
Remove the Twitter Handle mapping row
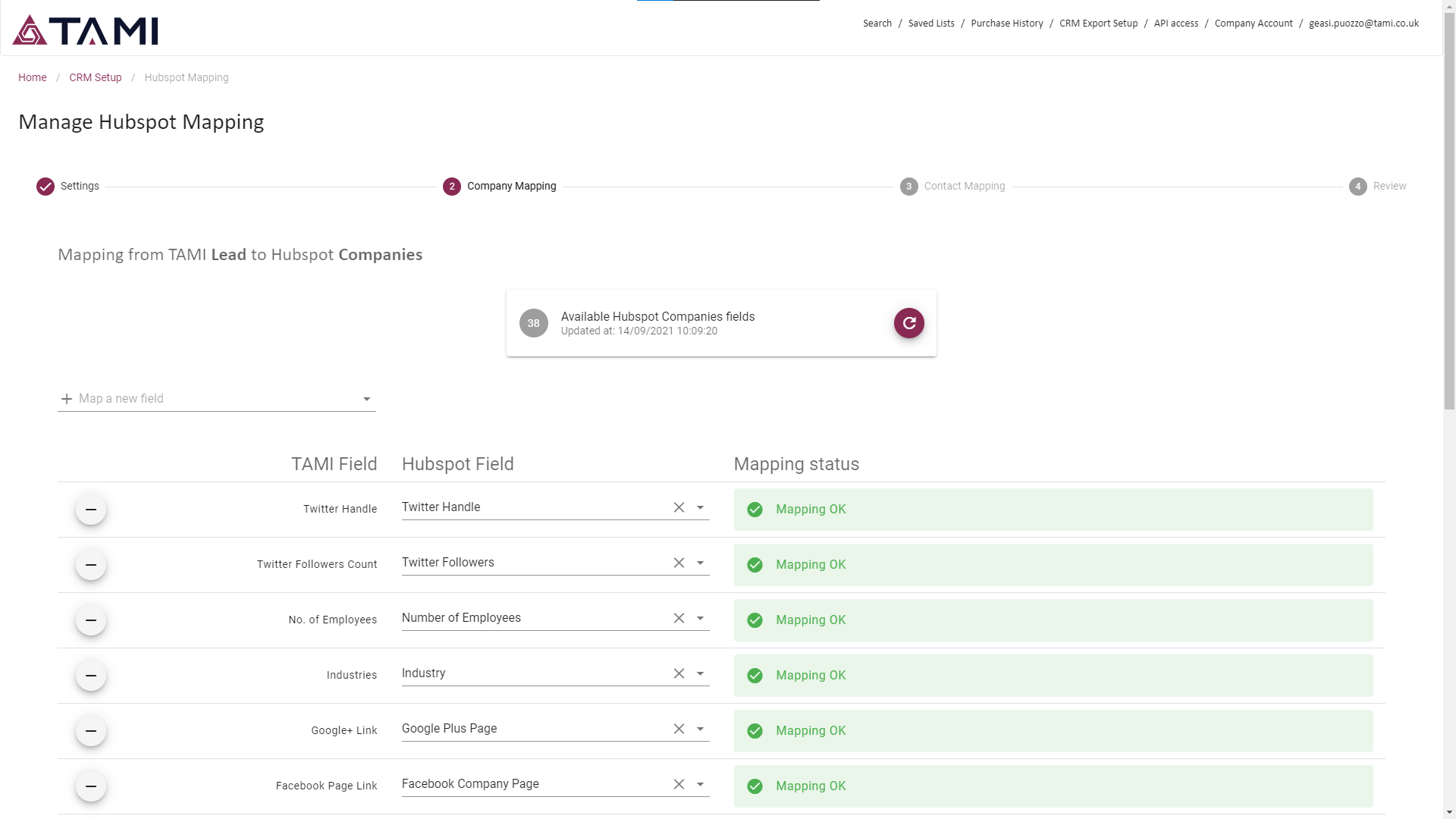coord(91,510)
